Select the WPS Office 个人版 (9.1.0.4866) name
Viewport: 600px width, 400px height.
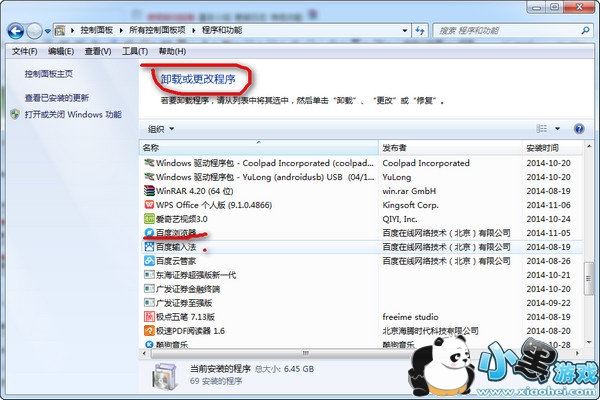[x=214, y=205]
